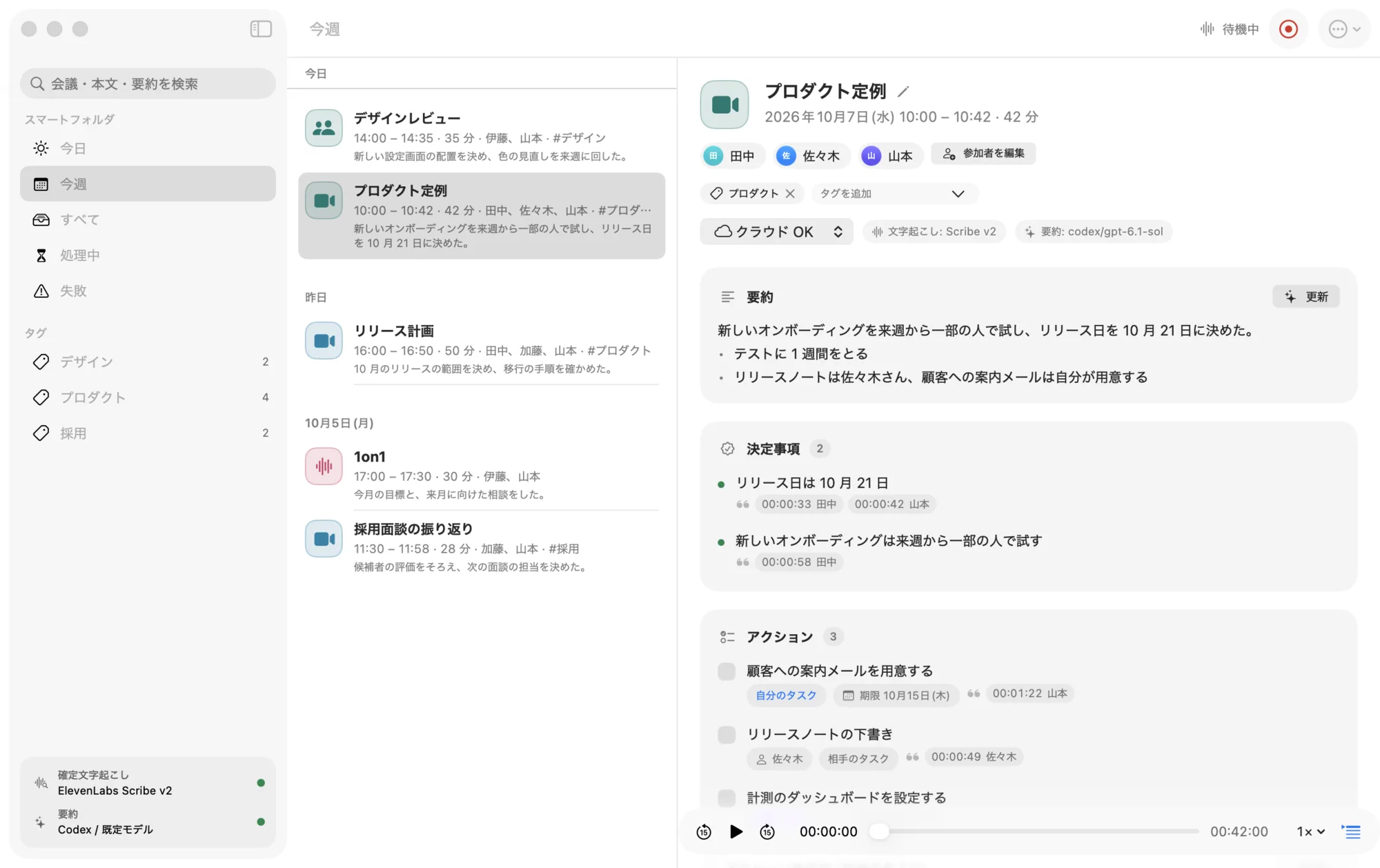Show 失敗 meetings
Image resolution: width=1380 pixels, height=868 pixels.
[148, 291]
